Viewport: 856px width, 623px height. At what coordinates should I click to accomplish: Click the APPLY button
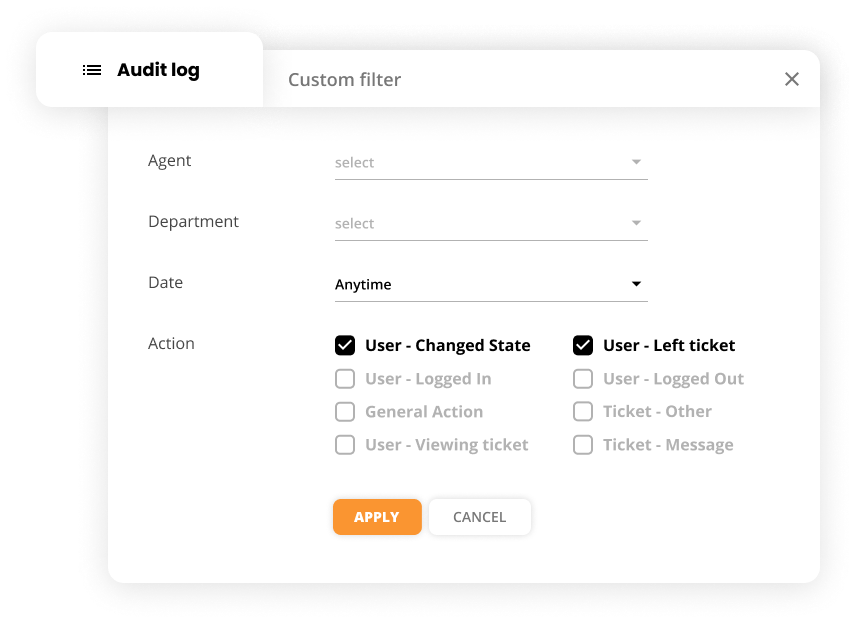pos(377,517)
